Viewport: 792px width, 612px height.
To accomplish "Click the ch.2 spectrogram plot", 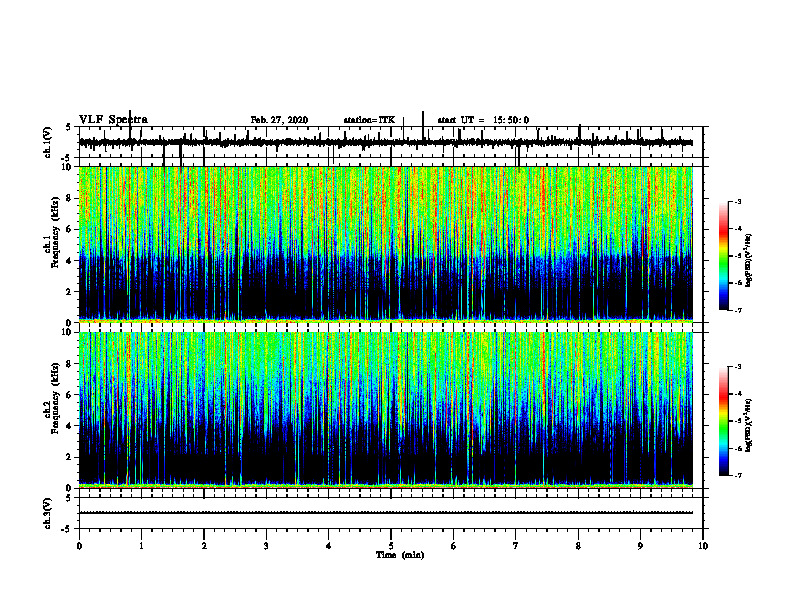I will 386,410.
